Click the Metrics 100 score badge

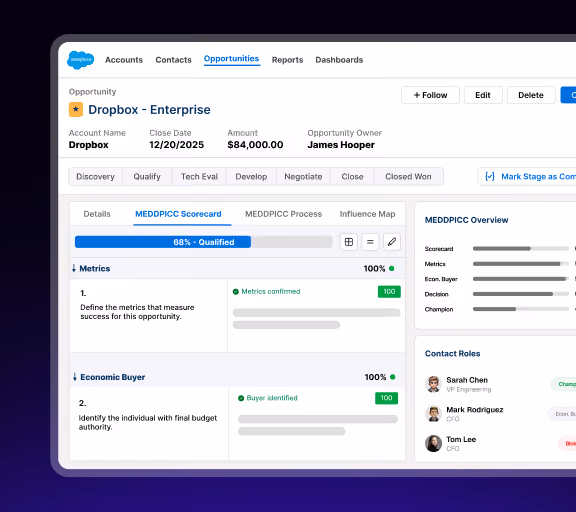[389, 292]
